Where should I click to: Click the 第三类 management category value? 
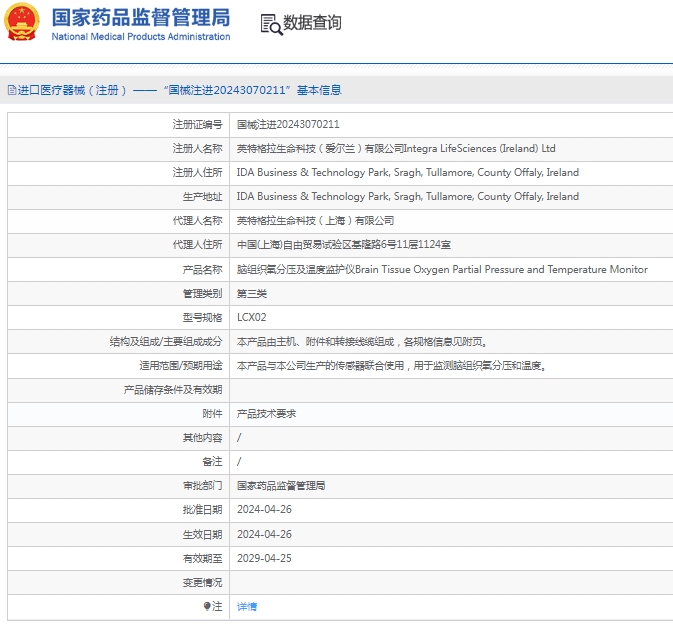point(252,294)
